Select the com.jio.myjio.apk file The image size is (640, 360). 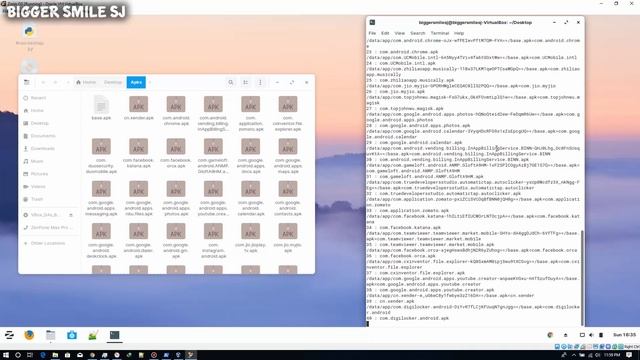pyautogui.click(x=288, y=238)
